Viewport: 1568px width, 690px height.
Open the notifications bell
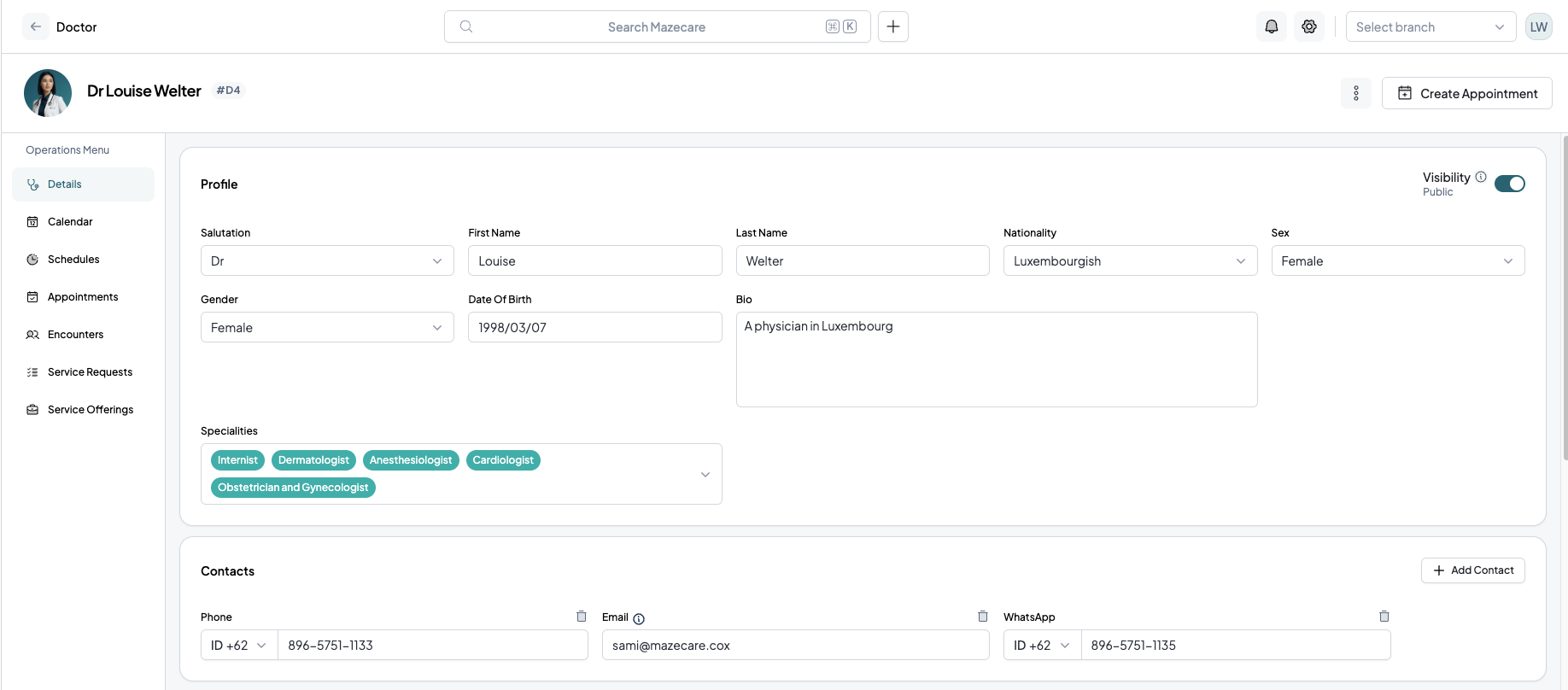(1272, 26)
